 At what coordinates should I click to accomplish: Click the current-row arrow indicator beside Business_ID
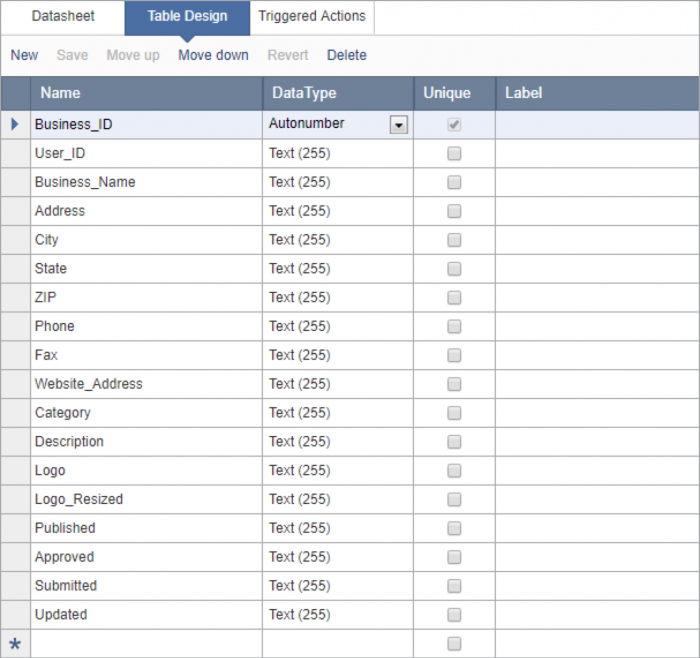(x=14, y=125)
